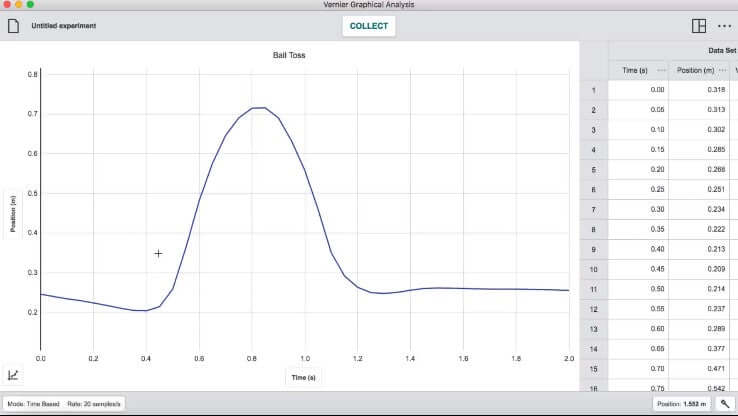Select time cell 0.50 in row 11

[638, 289]
